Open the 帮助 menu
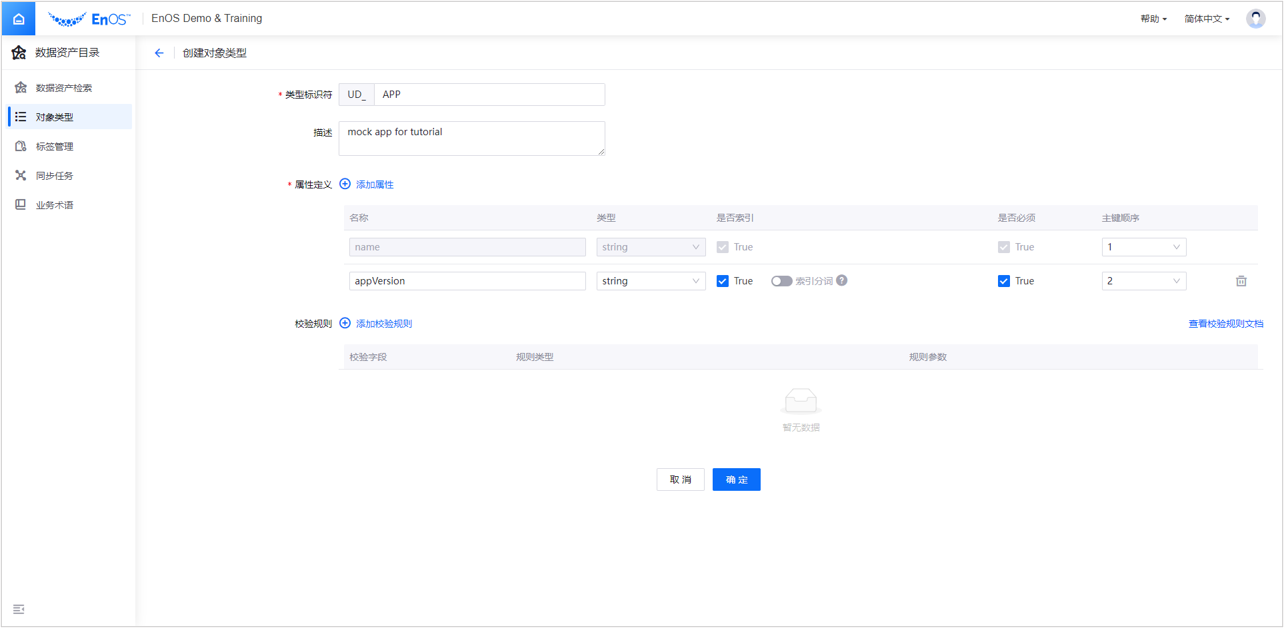This screenshot has height=628, width=1284. [1152, 17]
